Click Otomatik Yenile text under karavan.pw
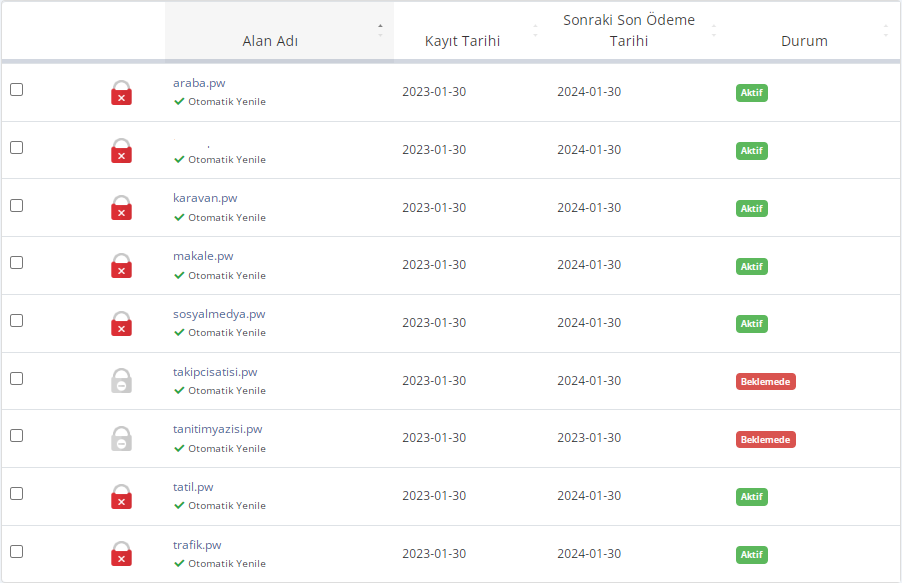 pos(227,218)
